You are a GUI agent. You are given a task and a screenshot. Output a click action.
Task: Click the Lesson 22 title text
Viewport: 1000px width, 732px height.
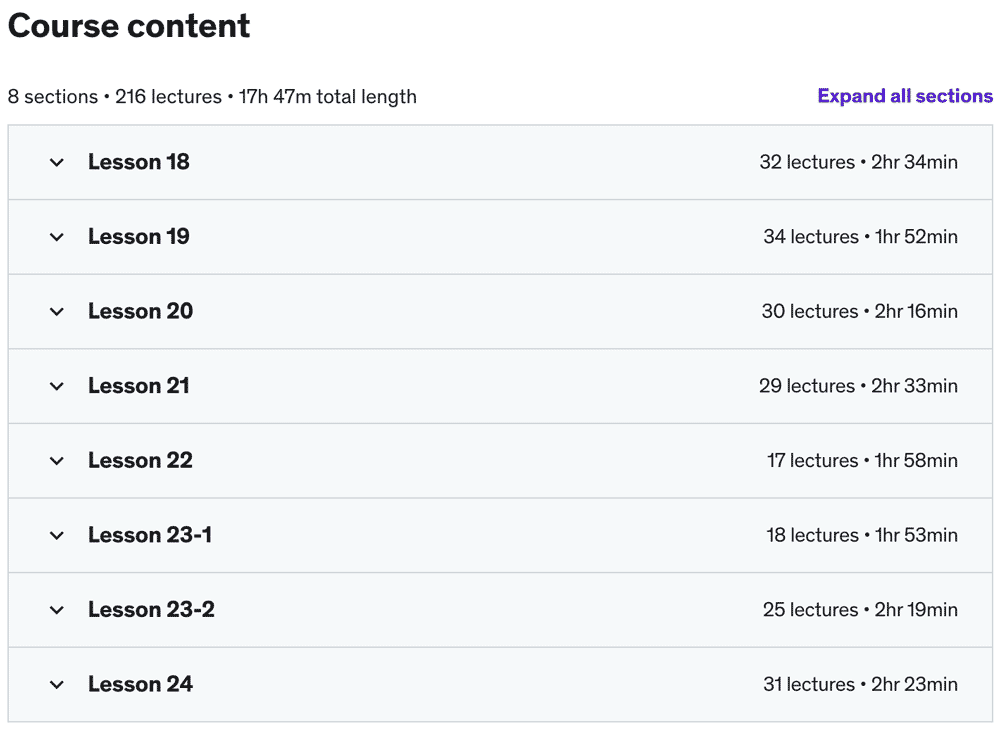point(141,461)
